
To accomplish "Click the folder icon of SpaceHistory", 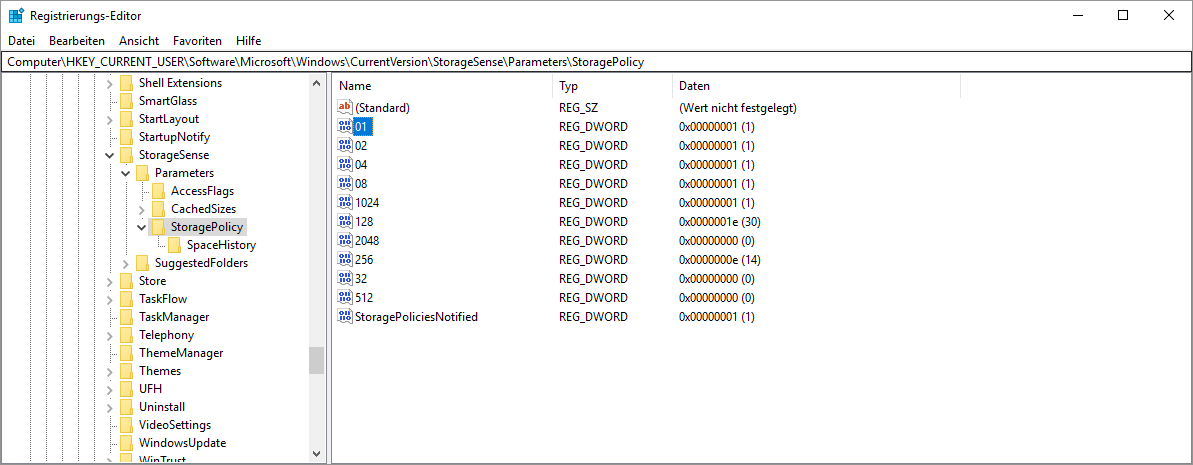I will [175, 245].
